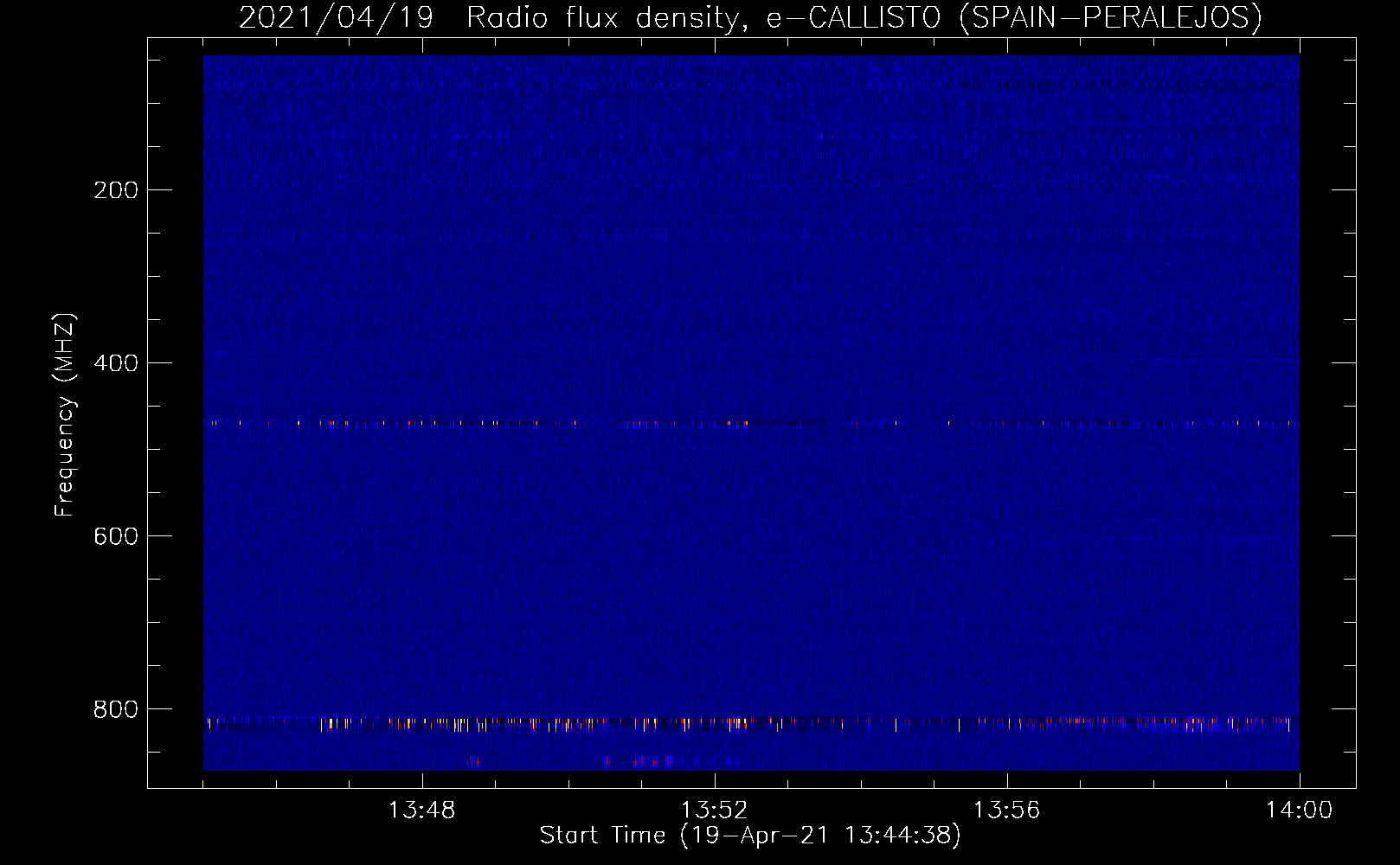
Task: Click the 13:48 time tick label
Action: [421, 811]
